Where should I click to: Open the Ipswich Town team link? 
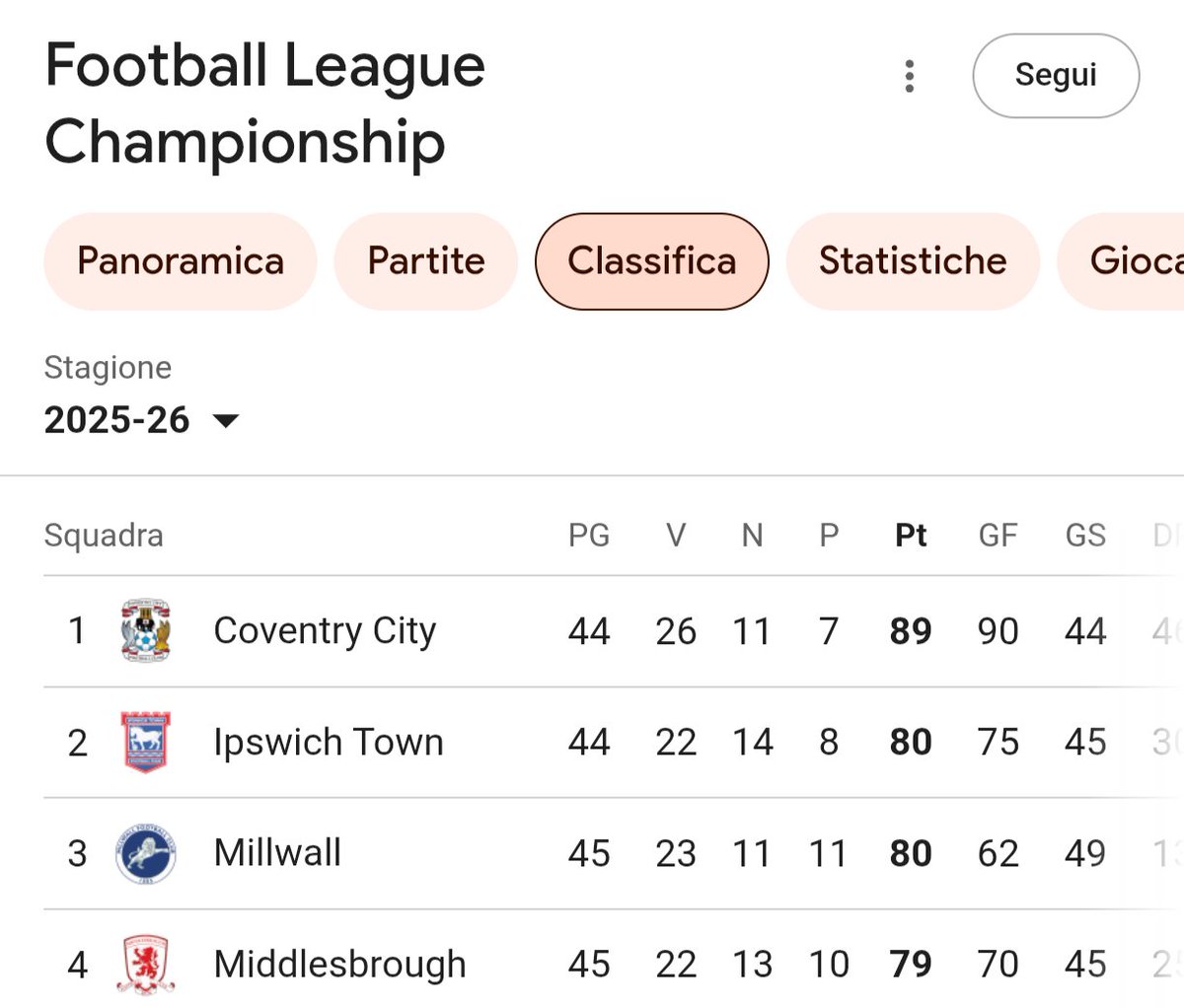point(329,743)
